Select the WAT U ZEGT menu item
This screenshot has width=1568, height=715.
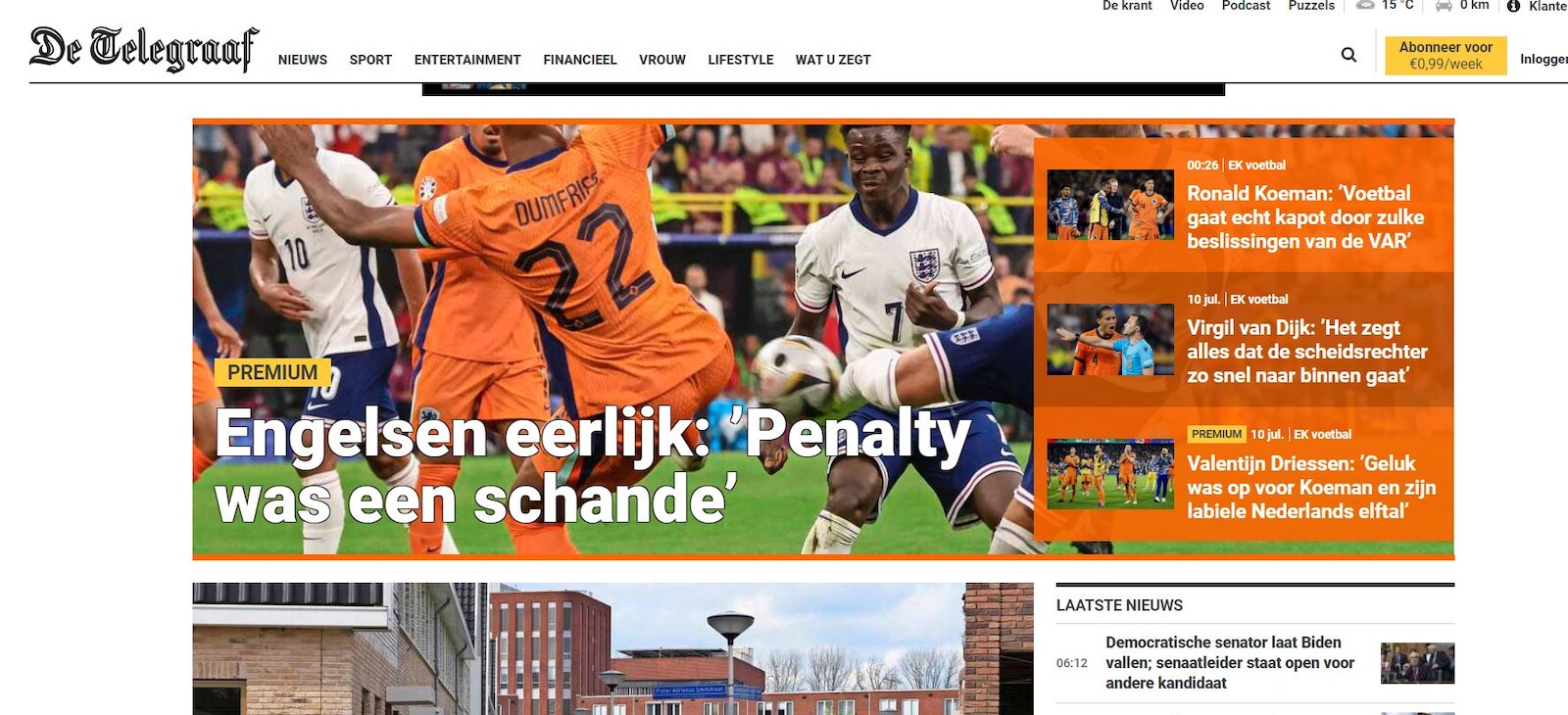(x=833, y=60)
